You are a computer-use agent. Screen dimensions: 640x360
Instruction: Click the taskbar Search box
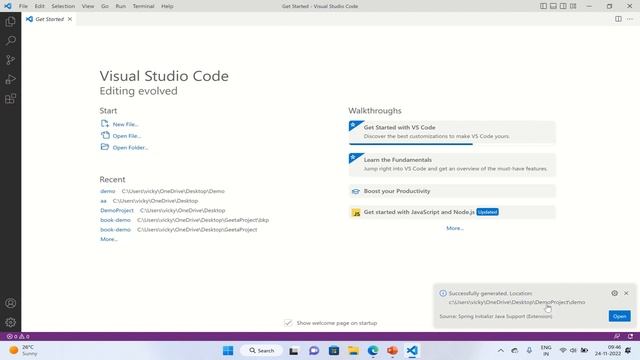[x=262, y=351]
